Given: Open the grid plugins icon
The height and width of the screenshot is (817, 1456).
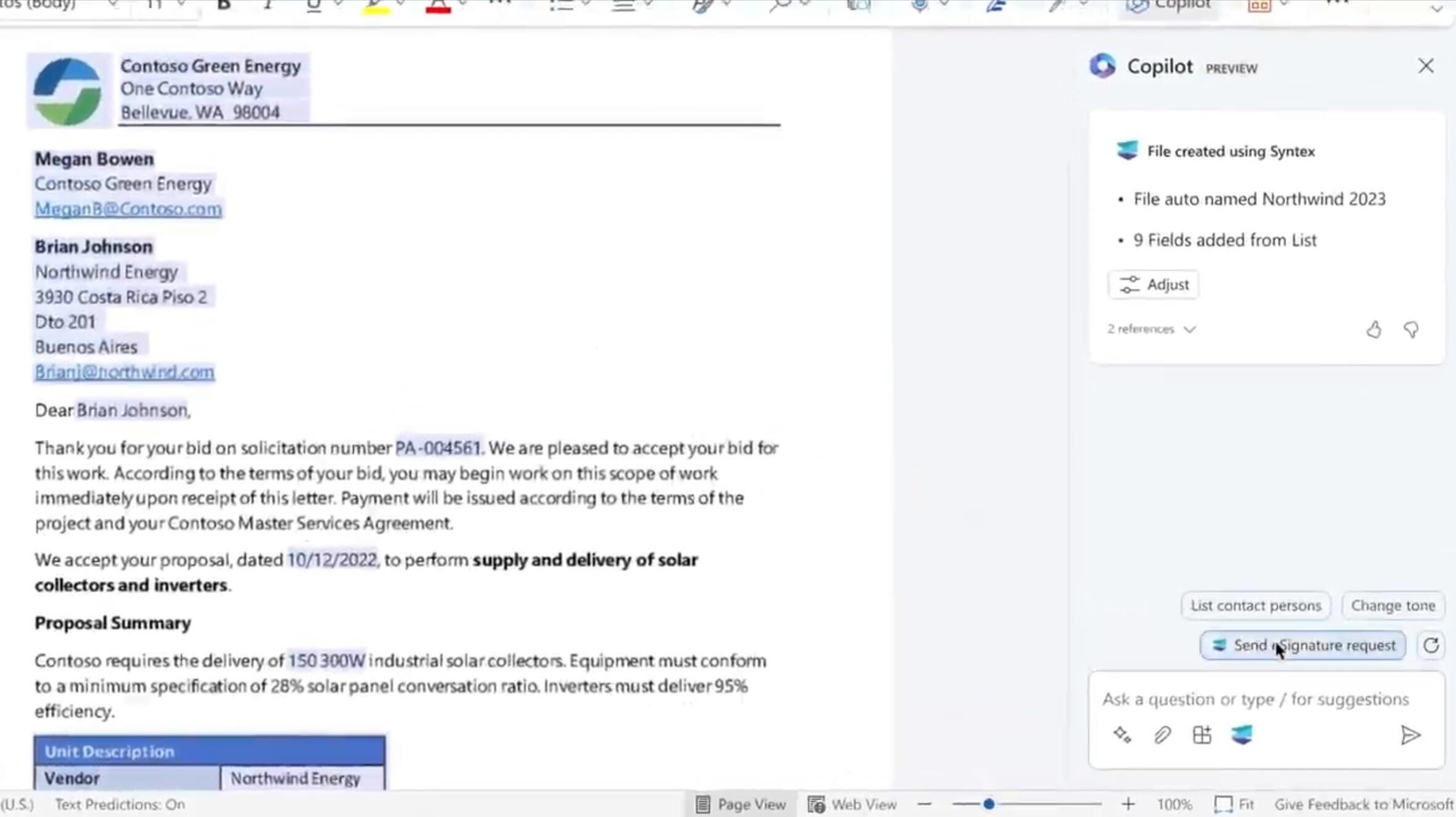Looking at the screenshot, I should click(1202, 734).
